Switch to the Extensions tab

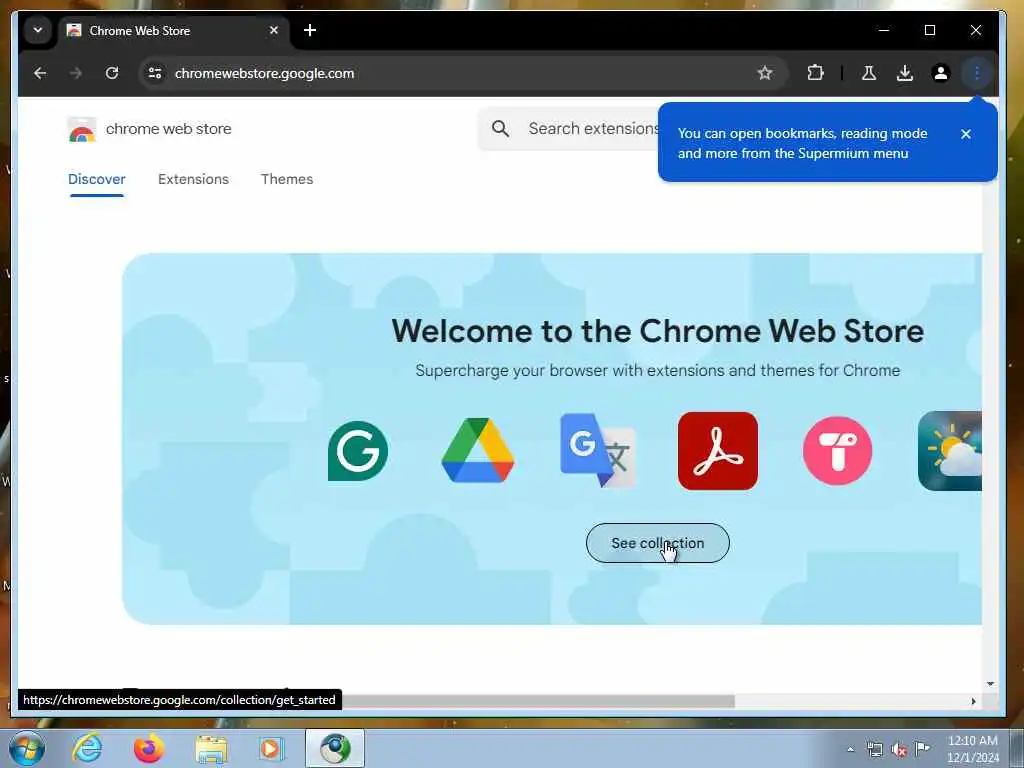pyautogui.click(x=193, y=179)
